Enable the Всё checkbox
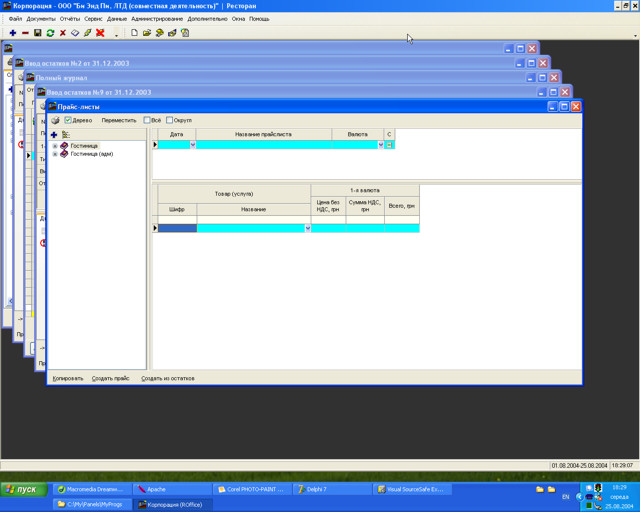This screenshot has height=512, width=640. pyautogui.click(x=147, y=120)
